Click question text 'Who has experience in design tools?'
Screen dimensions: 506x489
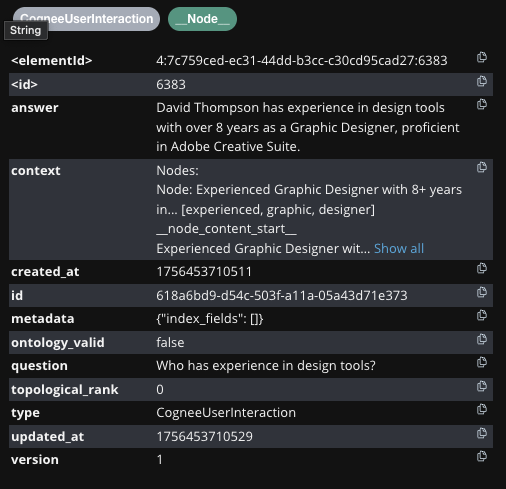pyautogui.click(x=266, y=366)
